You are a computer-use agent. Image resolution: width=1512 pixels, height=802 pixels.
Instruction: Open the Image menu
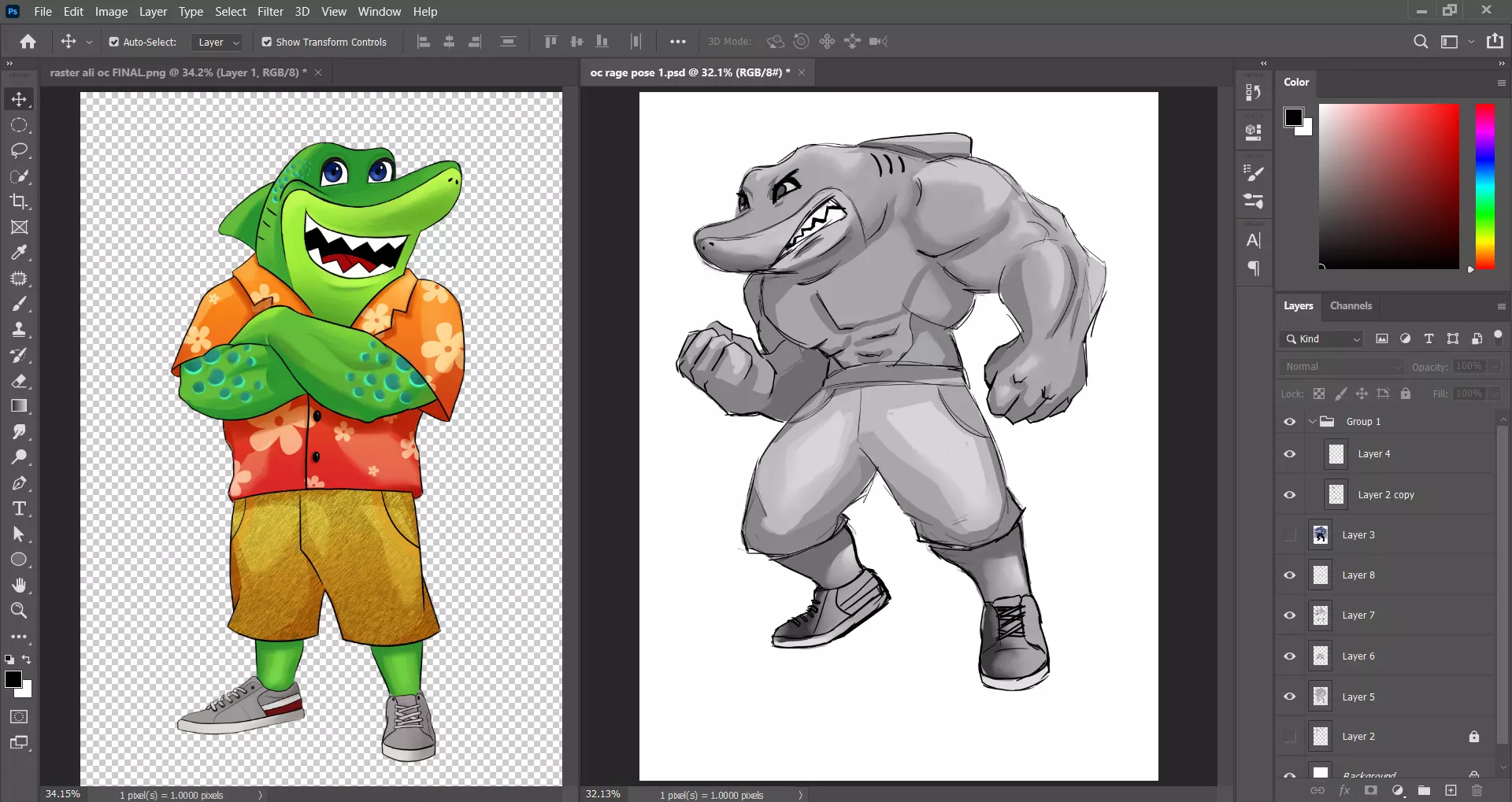point(111,12)
